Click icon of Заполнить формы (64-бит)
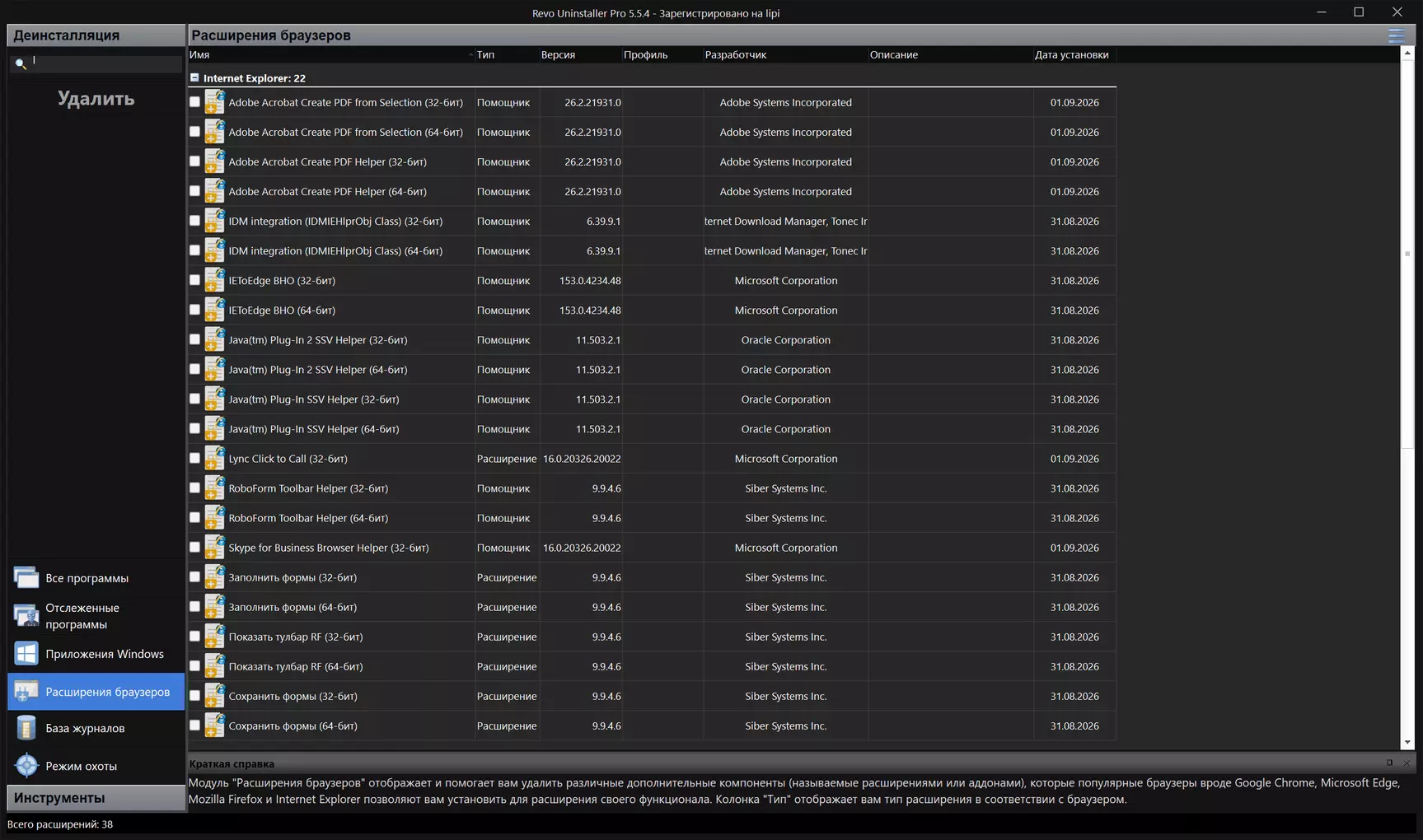 pos(214,606)
